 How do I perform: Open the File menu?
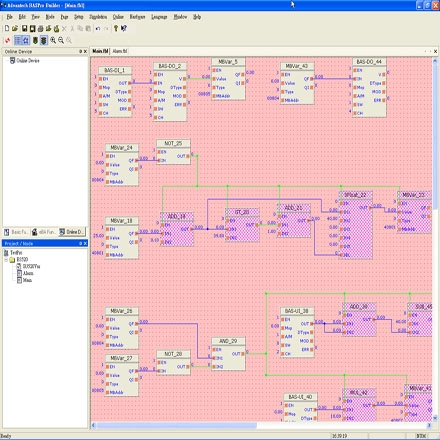[9, 17]
